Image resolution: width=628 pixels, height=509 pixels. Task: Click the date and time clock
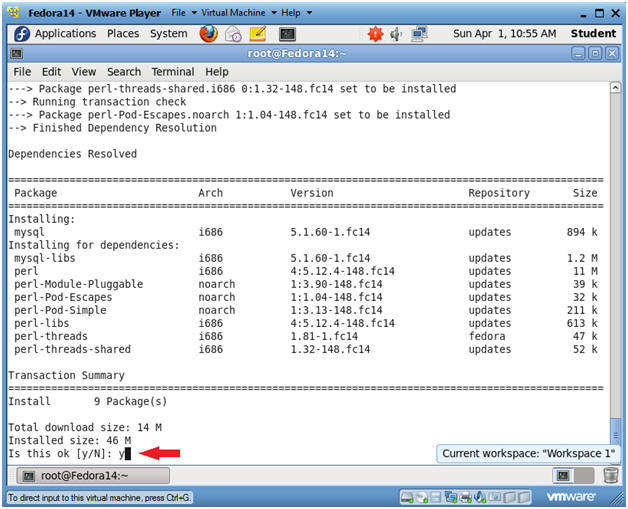pos(505,34)
